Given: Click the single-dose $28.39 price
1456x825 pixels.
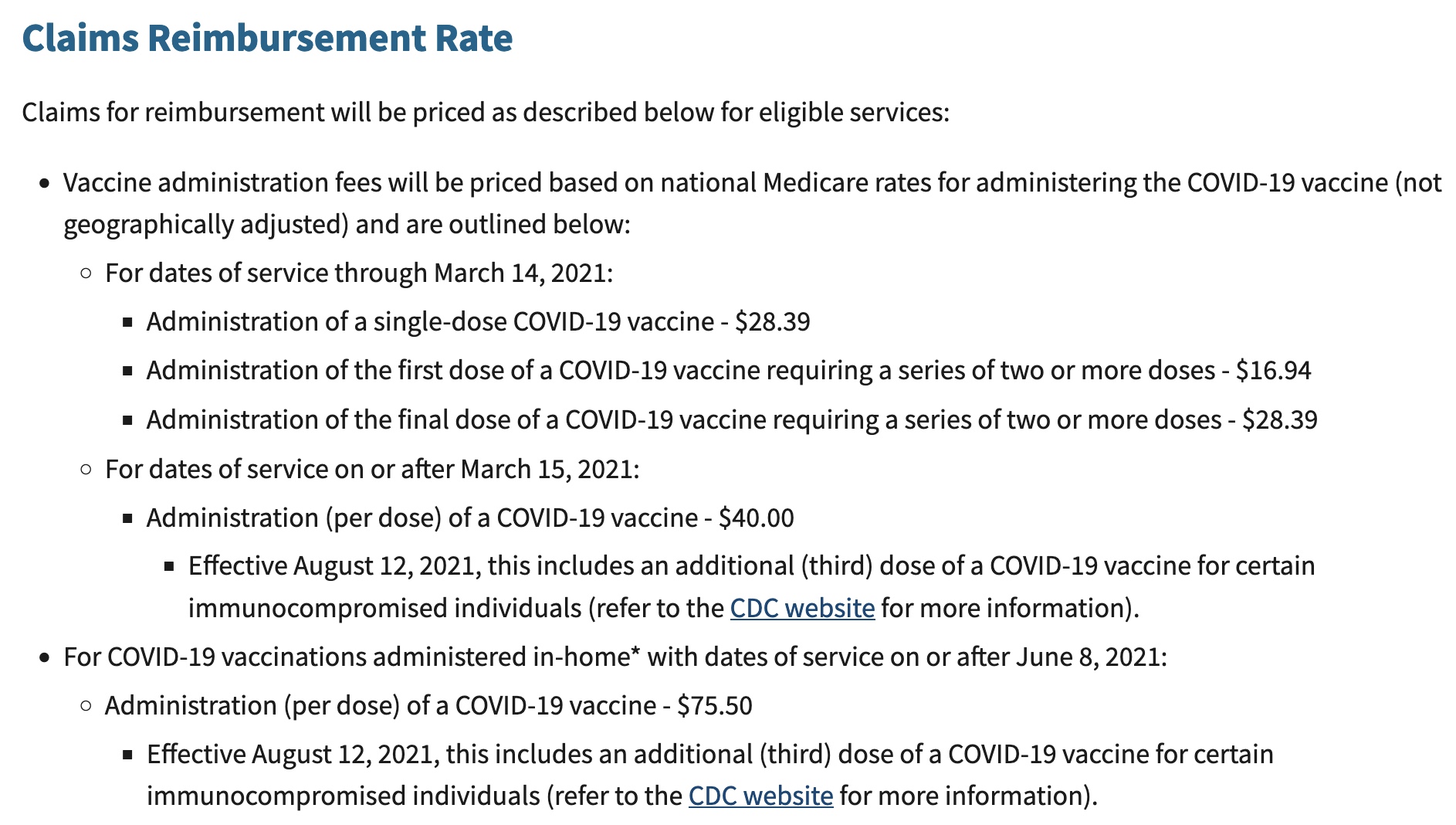Looking at the screenshot, I should pyautogui.click(x=772, y=321).
